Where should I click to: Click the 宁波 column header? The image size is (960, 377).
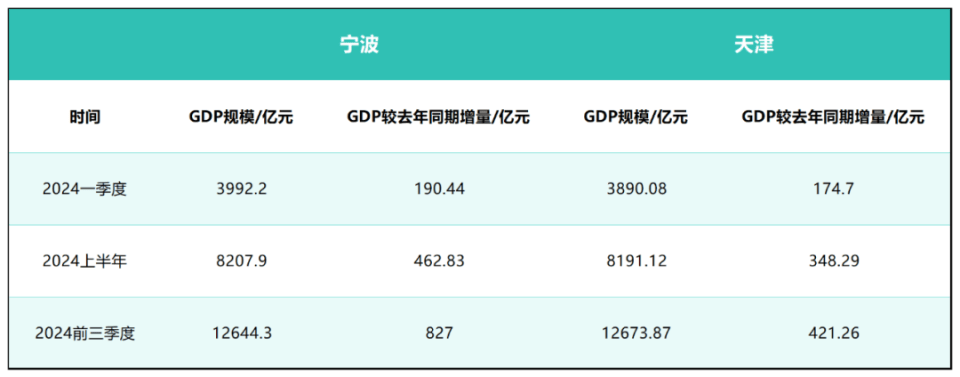coord(359,46)
